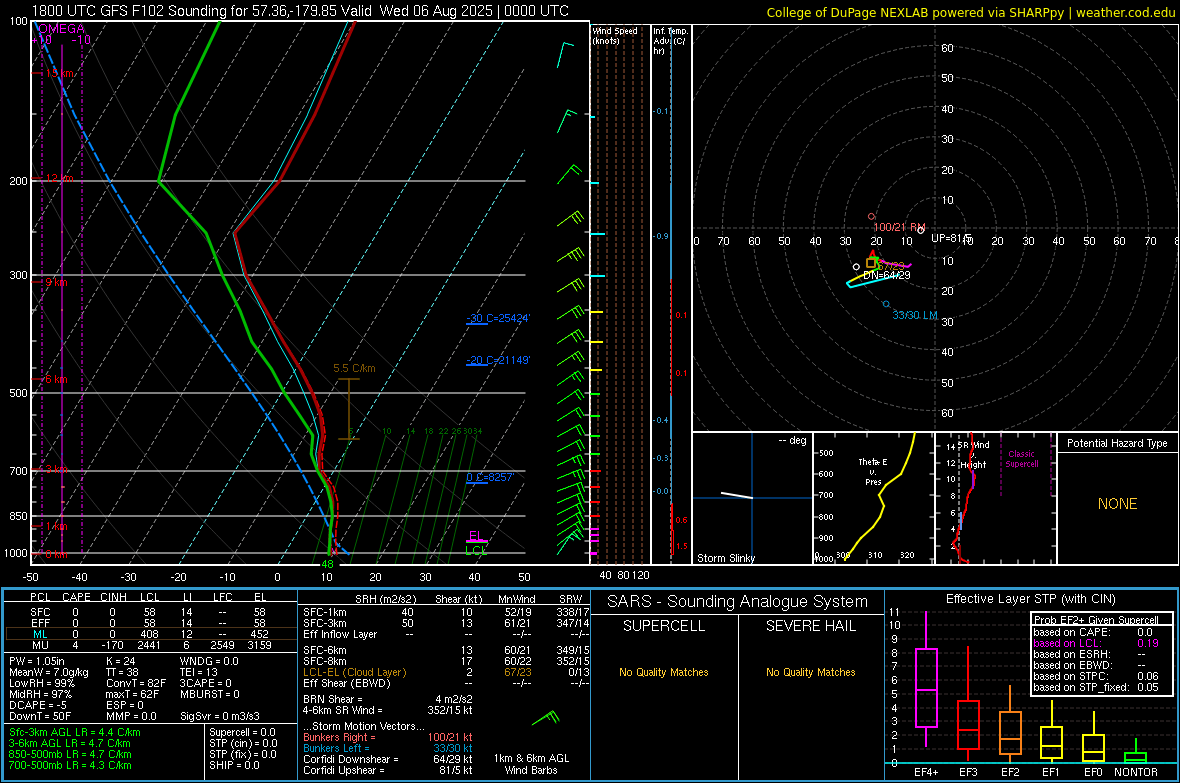Click the Theta-E v. Pres inset label
This screenshot has width=1180, height=783.
(873, 472)
